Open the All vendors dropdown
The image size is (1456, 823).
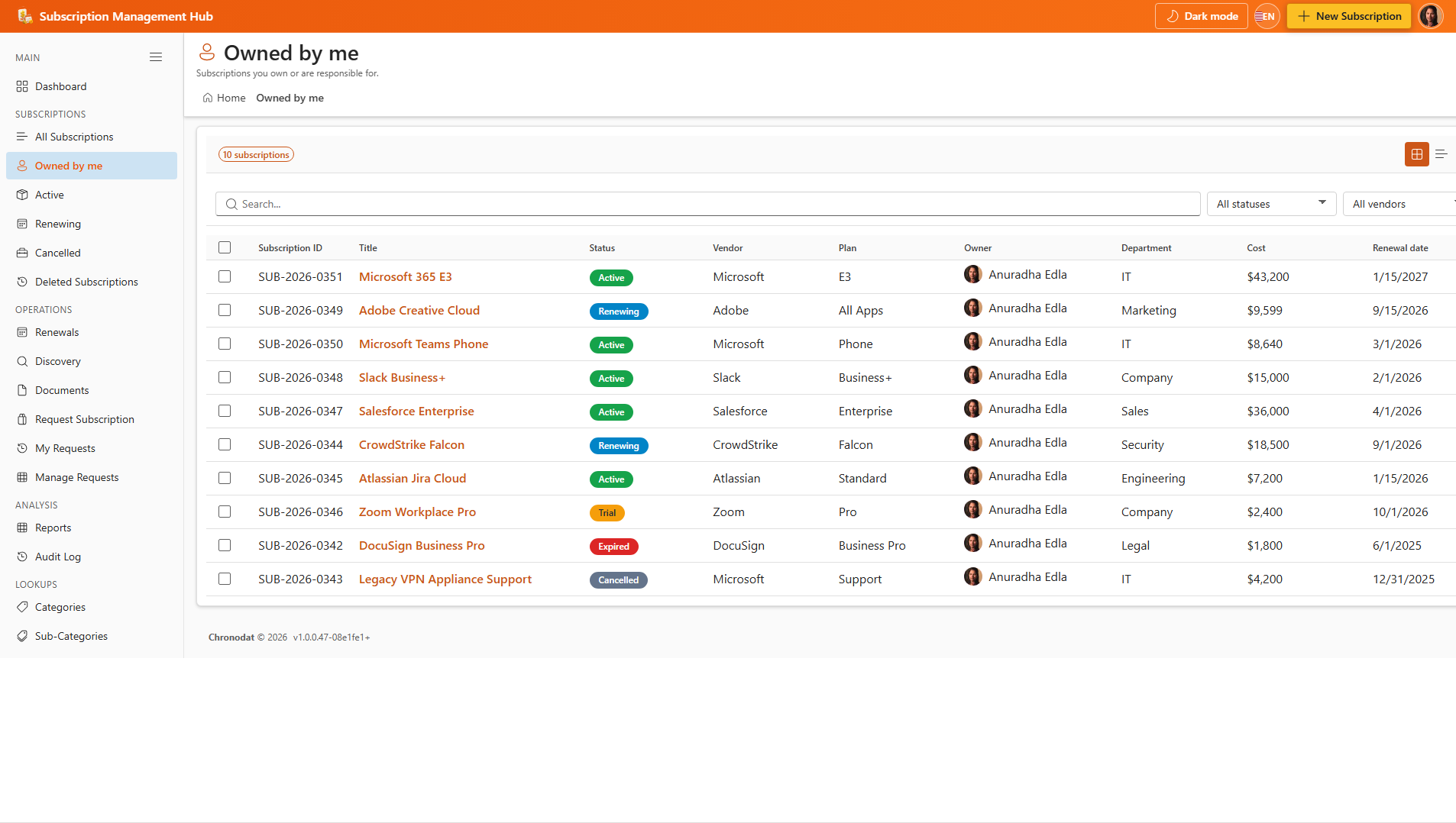tap(1399, 204)
